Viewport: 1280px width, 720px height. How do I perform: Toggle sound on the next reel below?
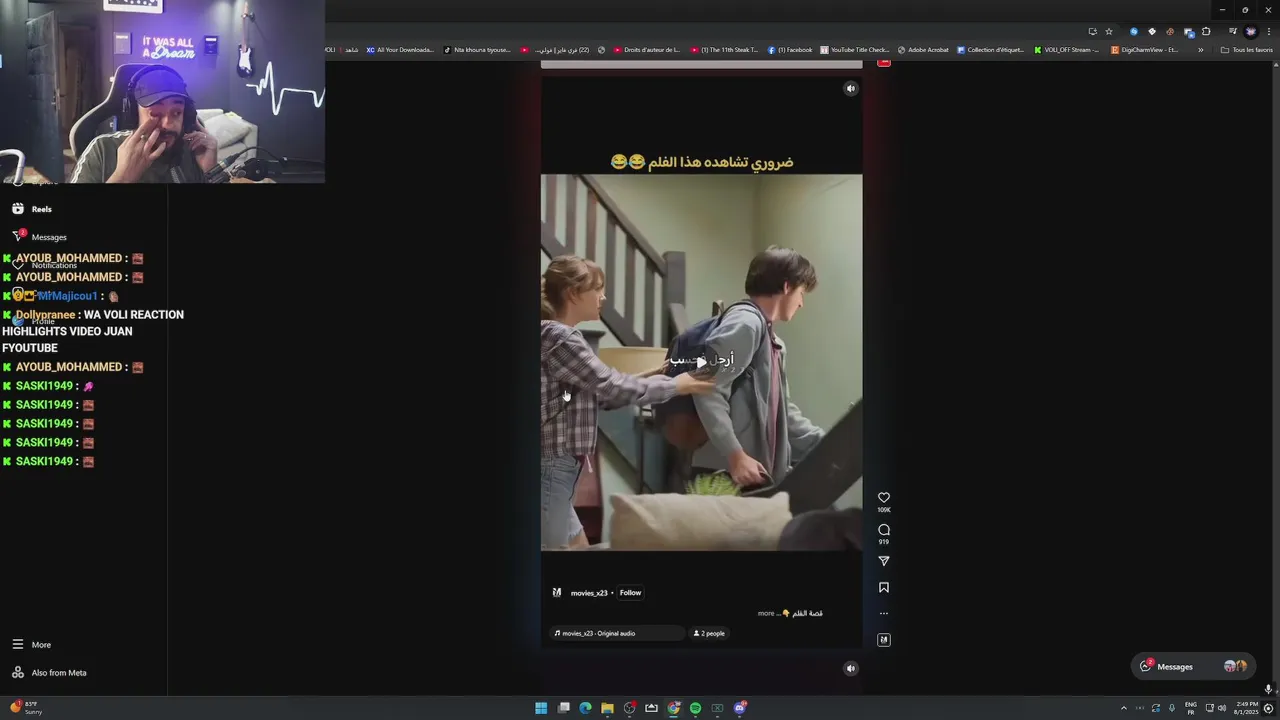tap(851, 668)
